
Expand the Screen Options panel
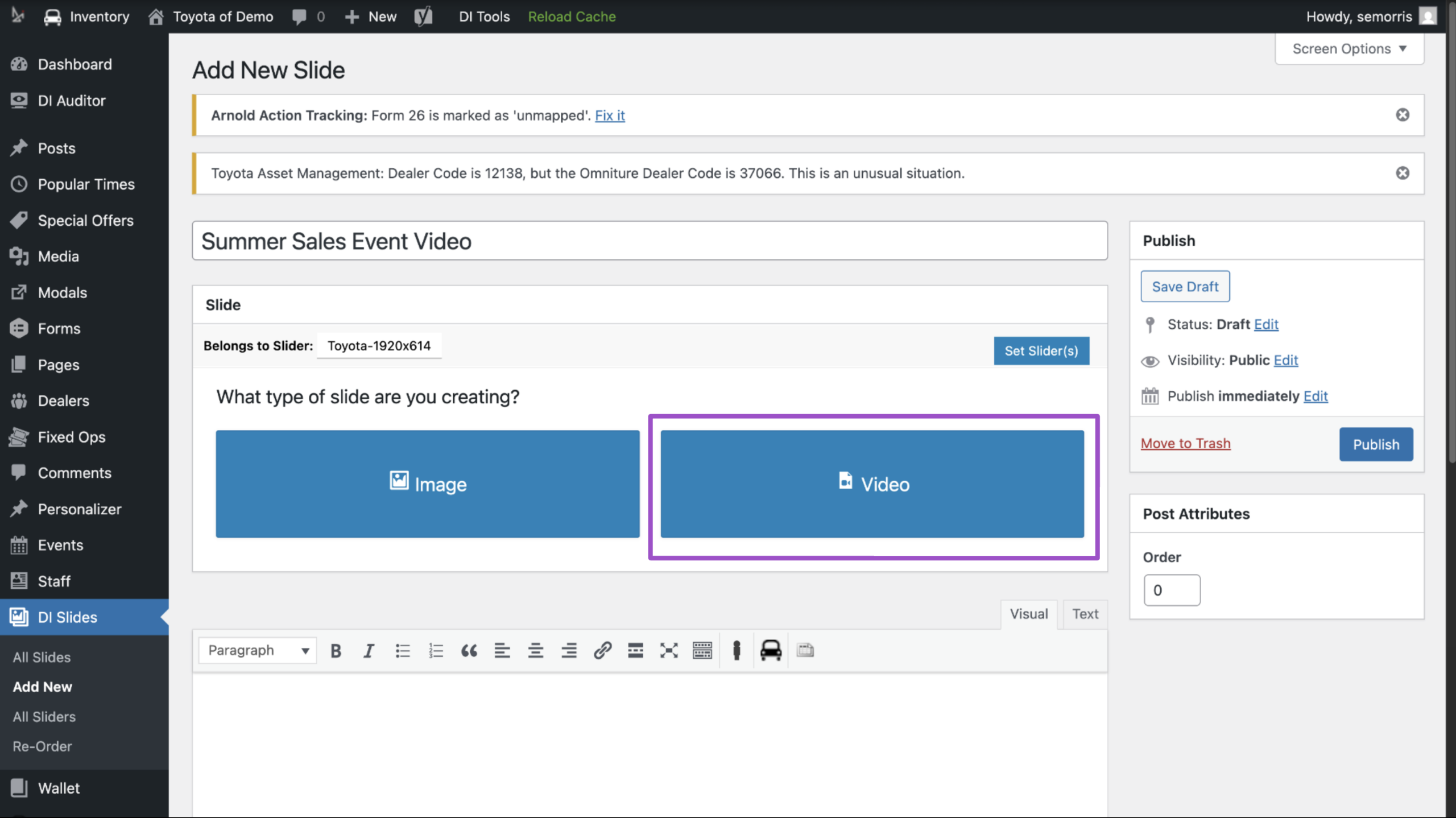pos(1349,49)
